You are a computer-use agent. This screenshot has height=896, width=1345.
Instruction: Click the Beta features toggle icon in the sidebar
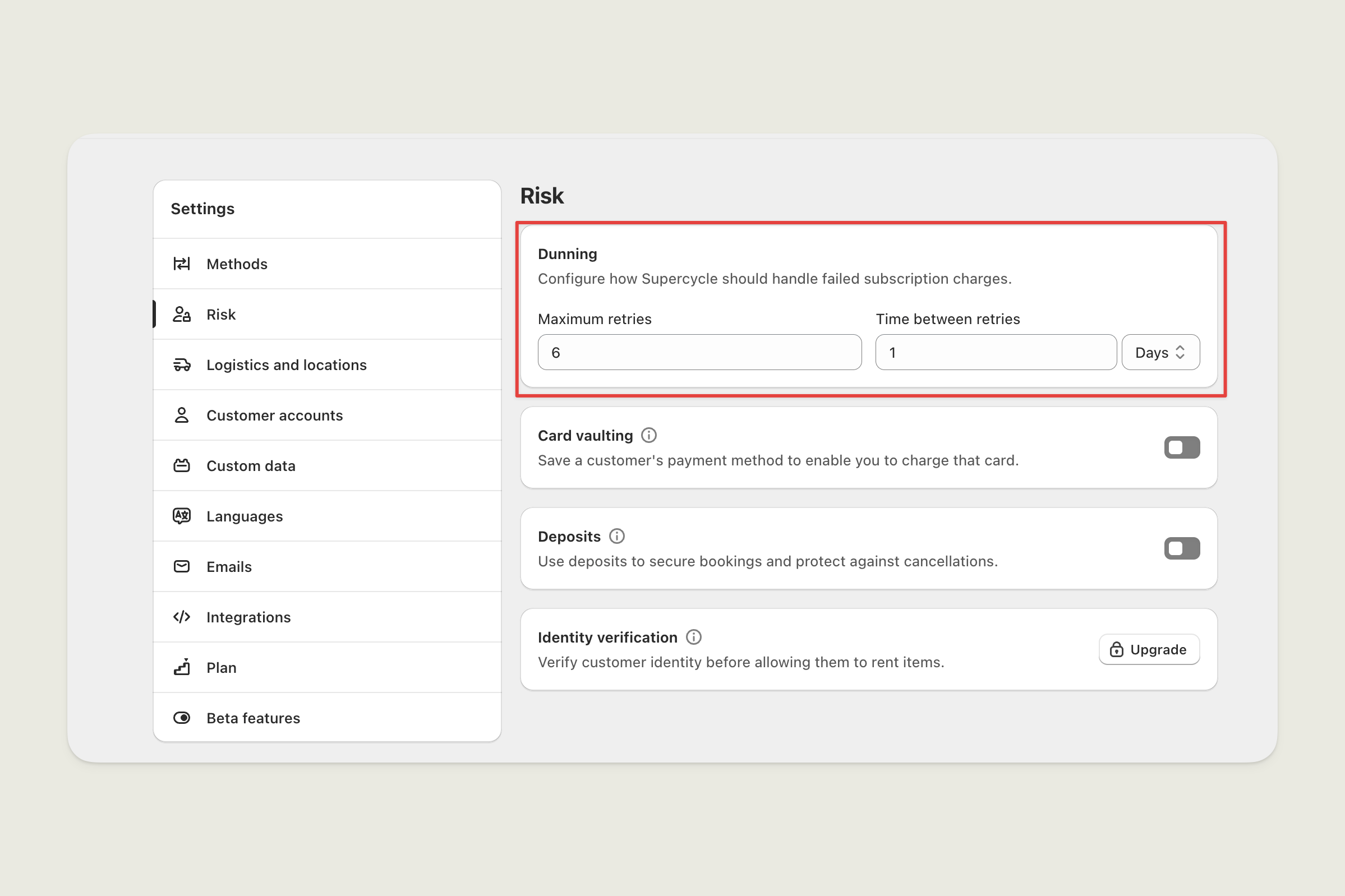(x=181, y=718)
